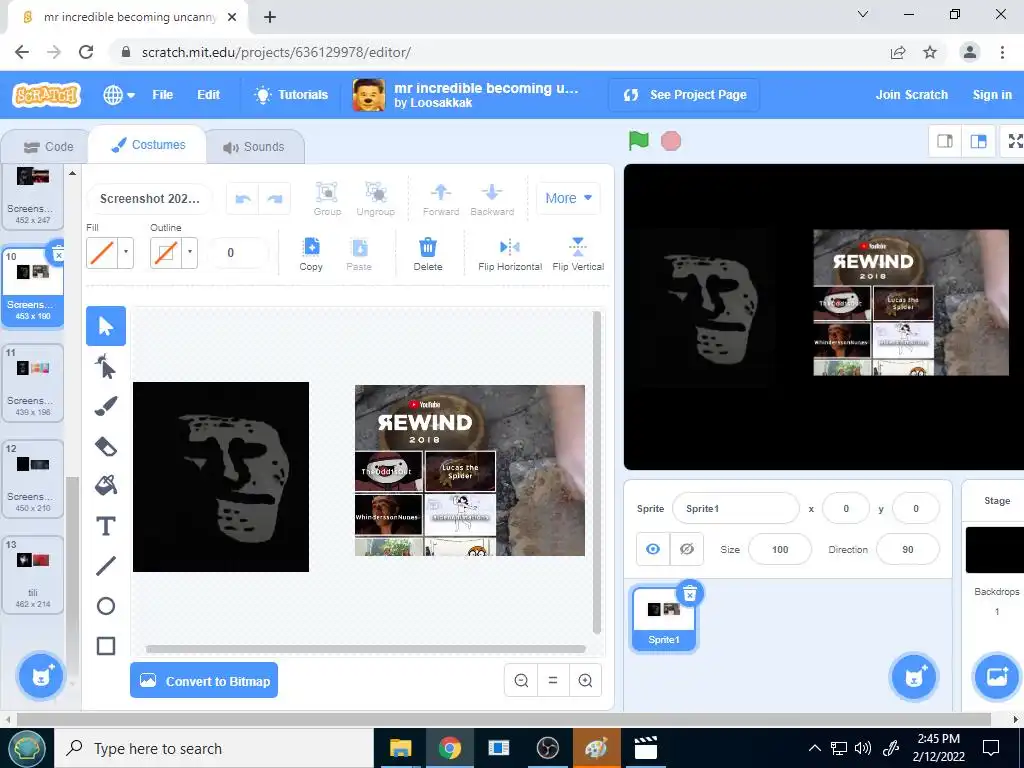The width and height of the screenshot is (1024, 768).
Task: Move selection Forward
Action: (x=441, y=199)
